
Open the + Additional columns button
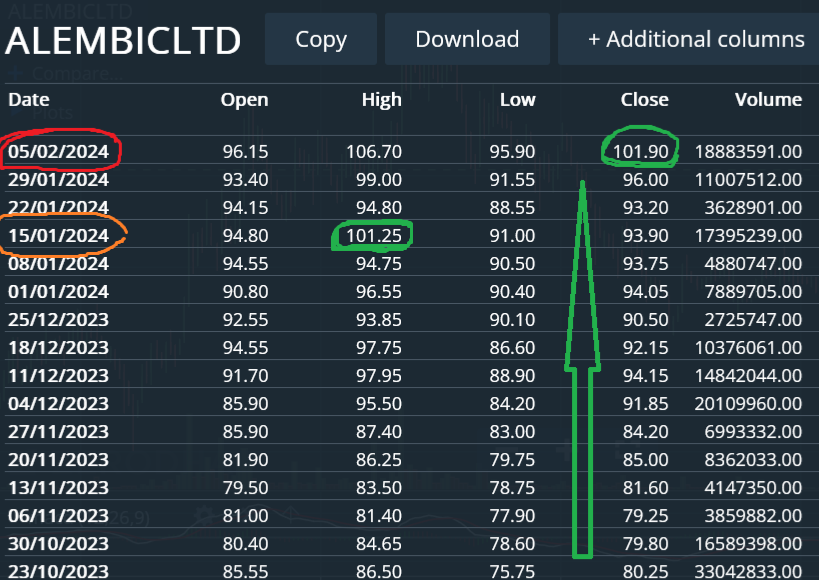coord(688,39)
